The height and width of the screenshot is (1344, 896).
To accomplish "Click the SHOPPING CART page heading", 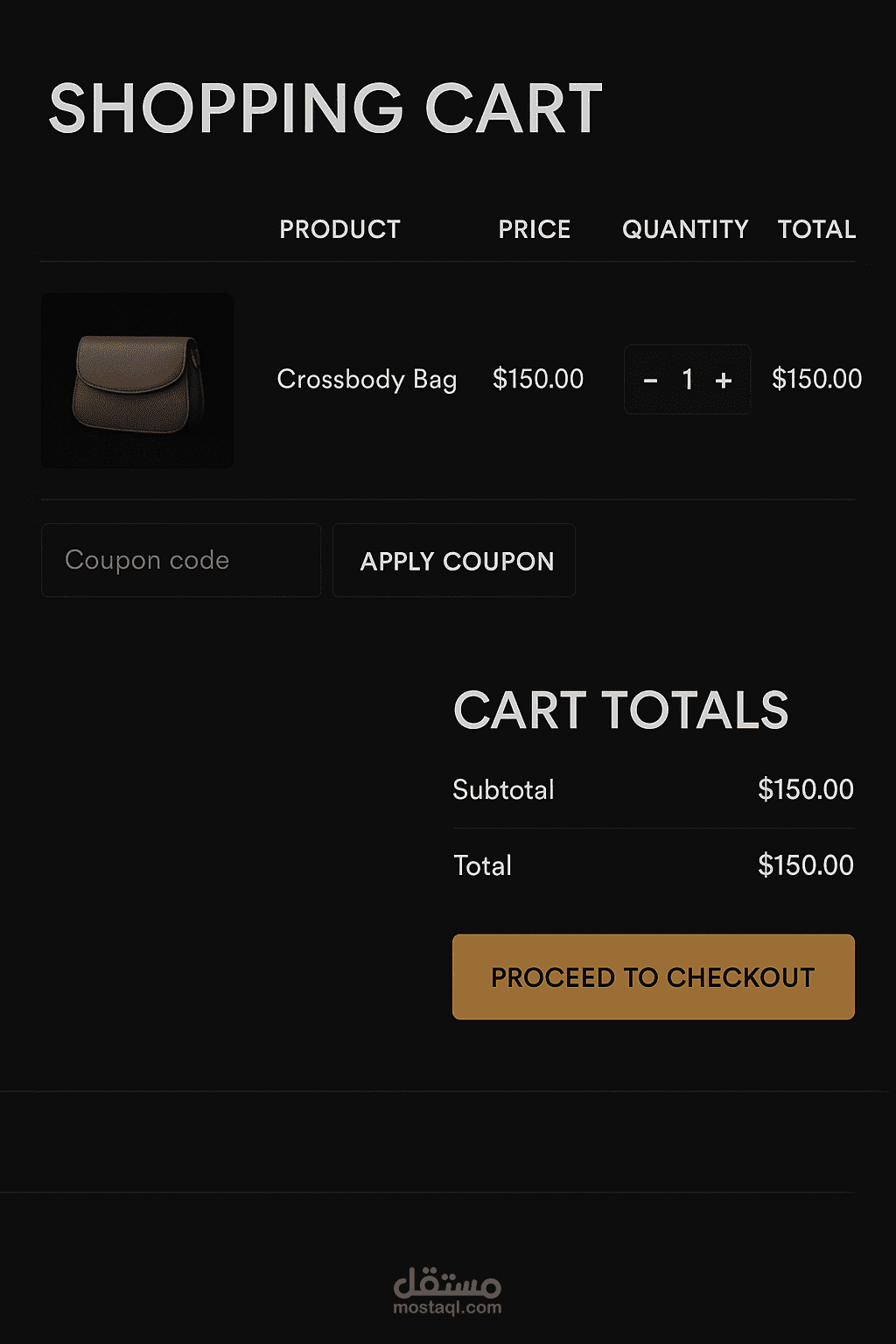I will 325,108.
